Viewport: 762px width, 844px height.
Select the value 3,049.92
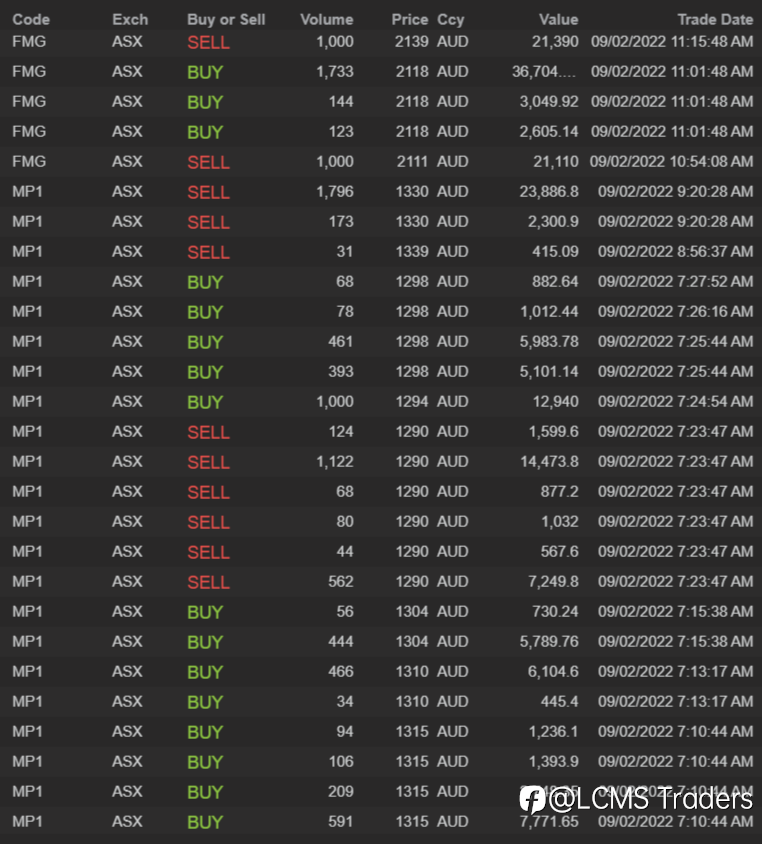[x=549, y=102]
